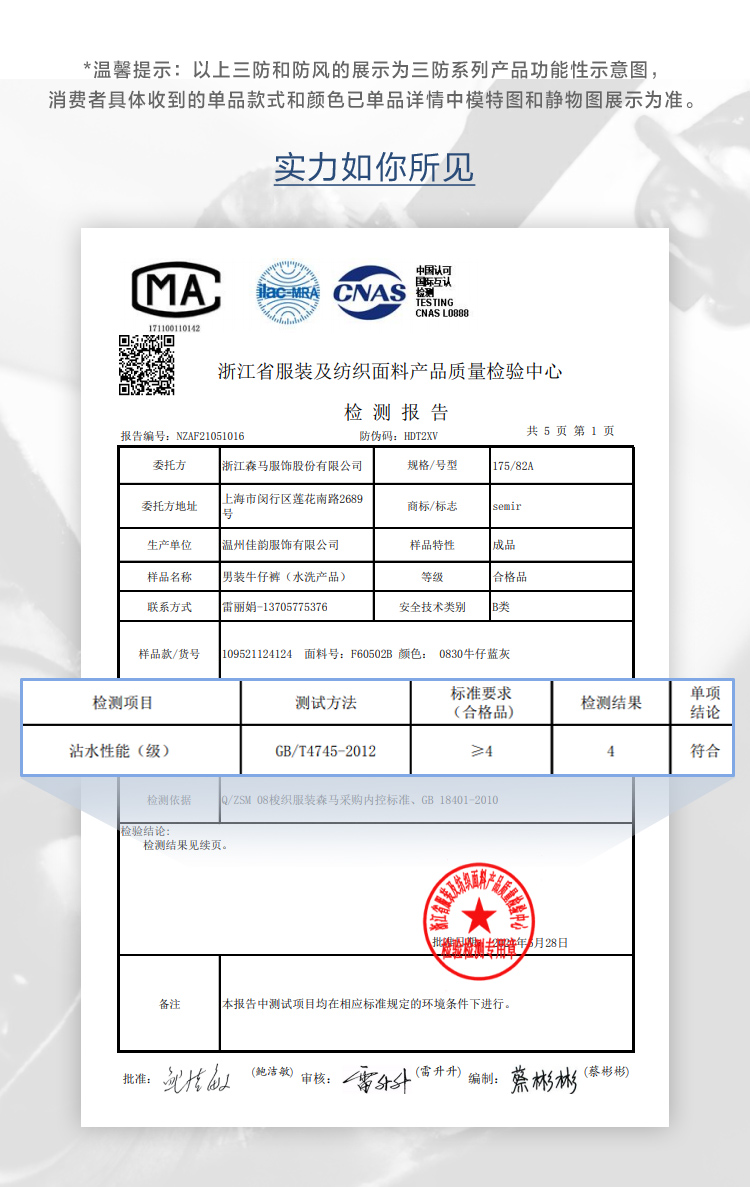Click the CNAS blue logo
The image size is (750, 1187).
pyautogui.click(x=370, y=292)
